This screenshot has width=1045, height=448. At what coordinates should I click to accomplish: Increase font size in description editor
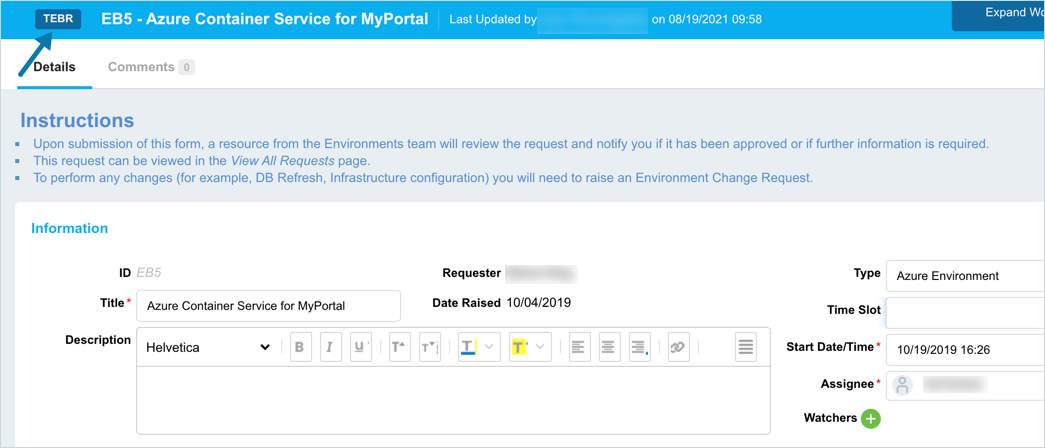(399, 347)
